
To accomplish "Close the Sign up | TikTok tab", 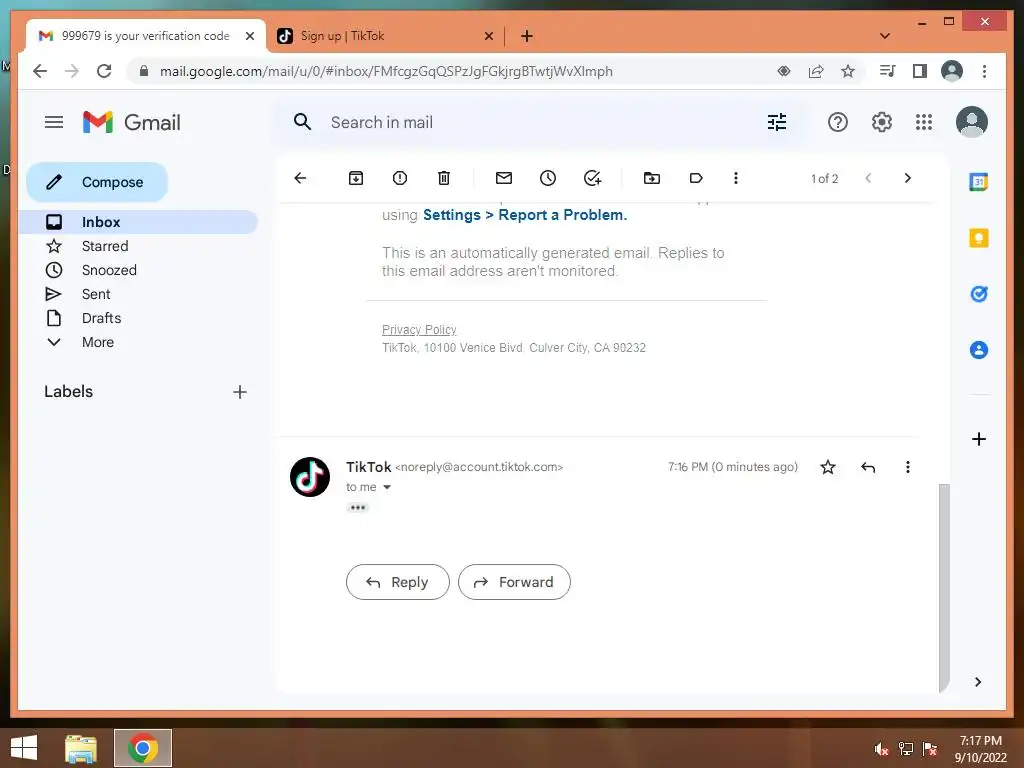I will (x=488, y=36).
